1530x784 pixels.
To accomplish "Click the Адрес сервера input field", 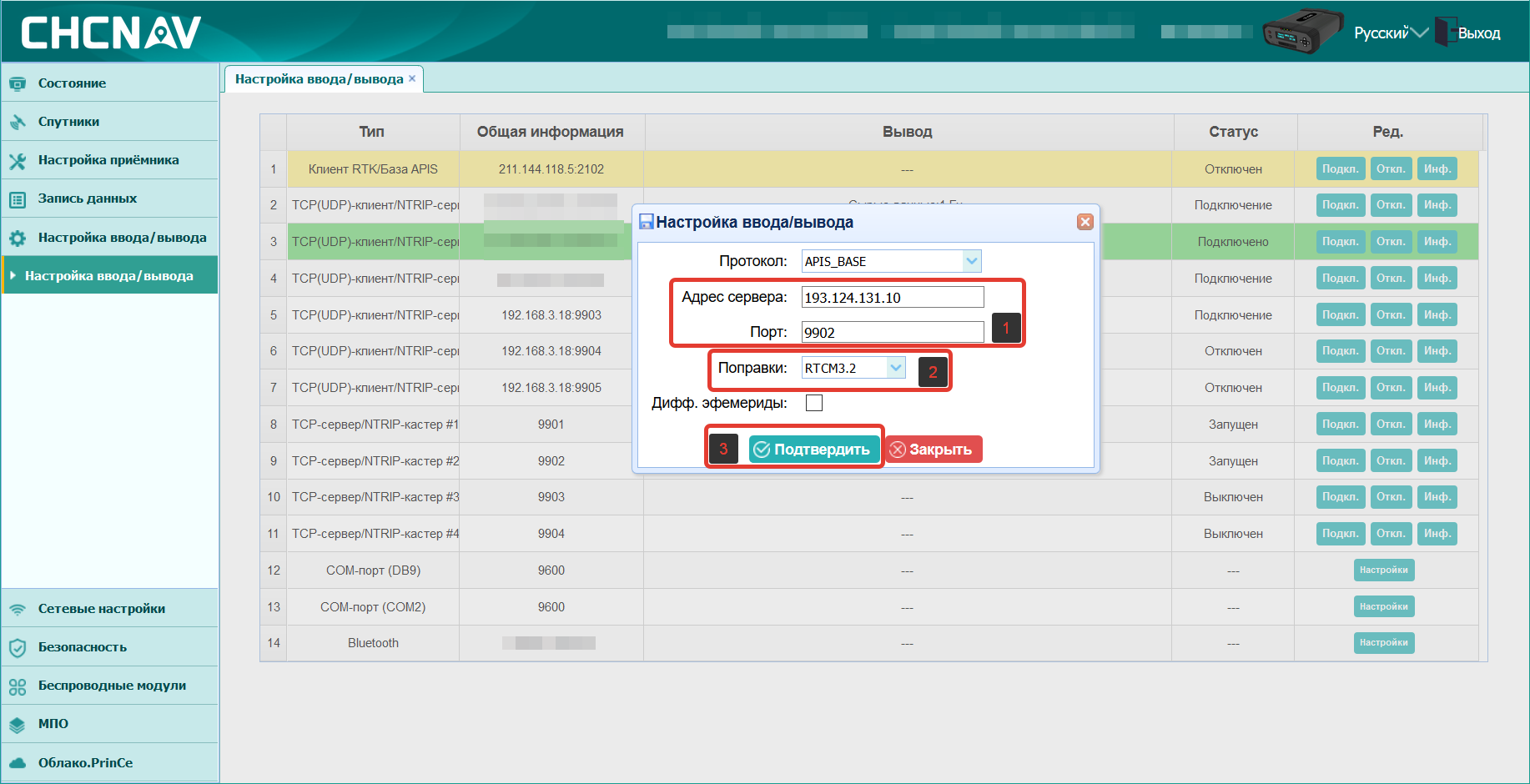I will coord(893,298).
